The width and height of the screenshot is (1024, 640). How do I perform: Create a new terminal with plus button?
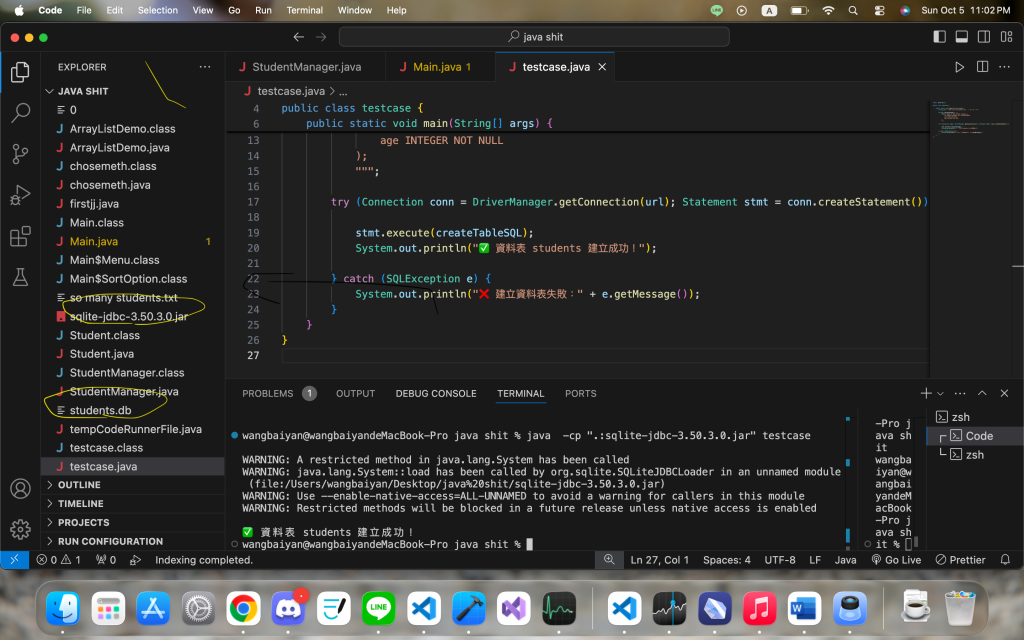coord(925,393)
